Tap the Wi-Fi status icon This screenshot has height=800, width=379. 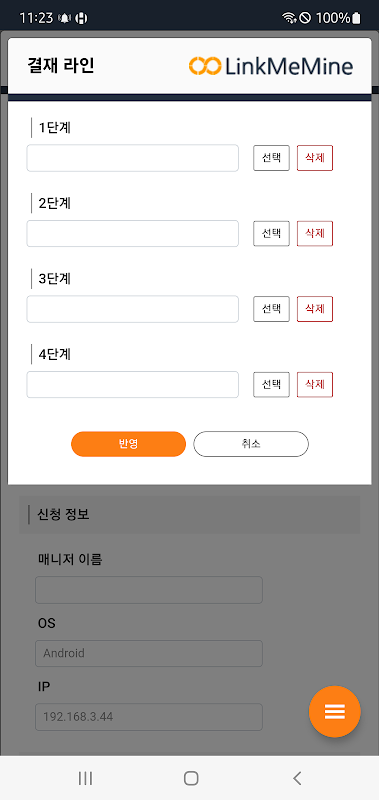coord(289,18)
